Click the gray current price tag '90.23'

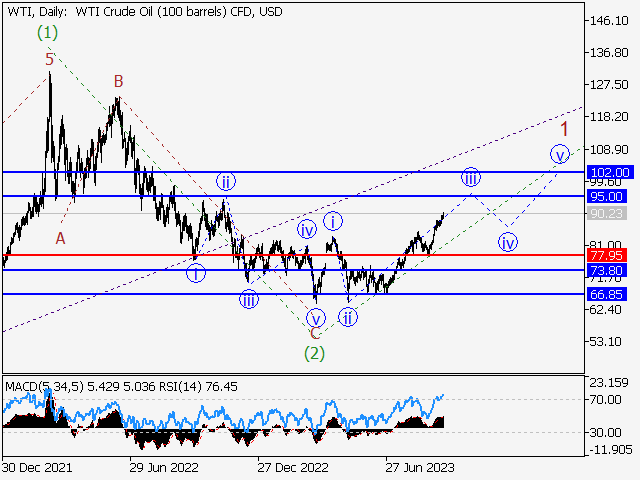click(x=607, y=213)
